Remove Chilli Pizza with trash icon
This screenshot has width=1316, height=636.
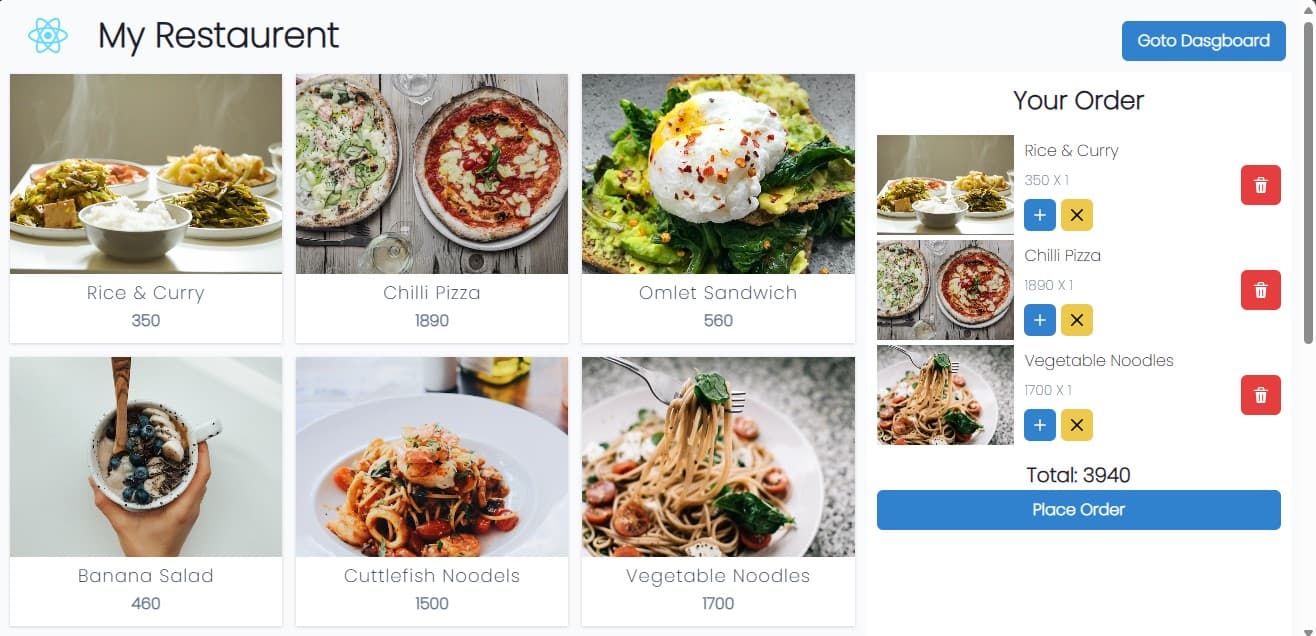(x=1260, y=290)
